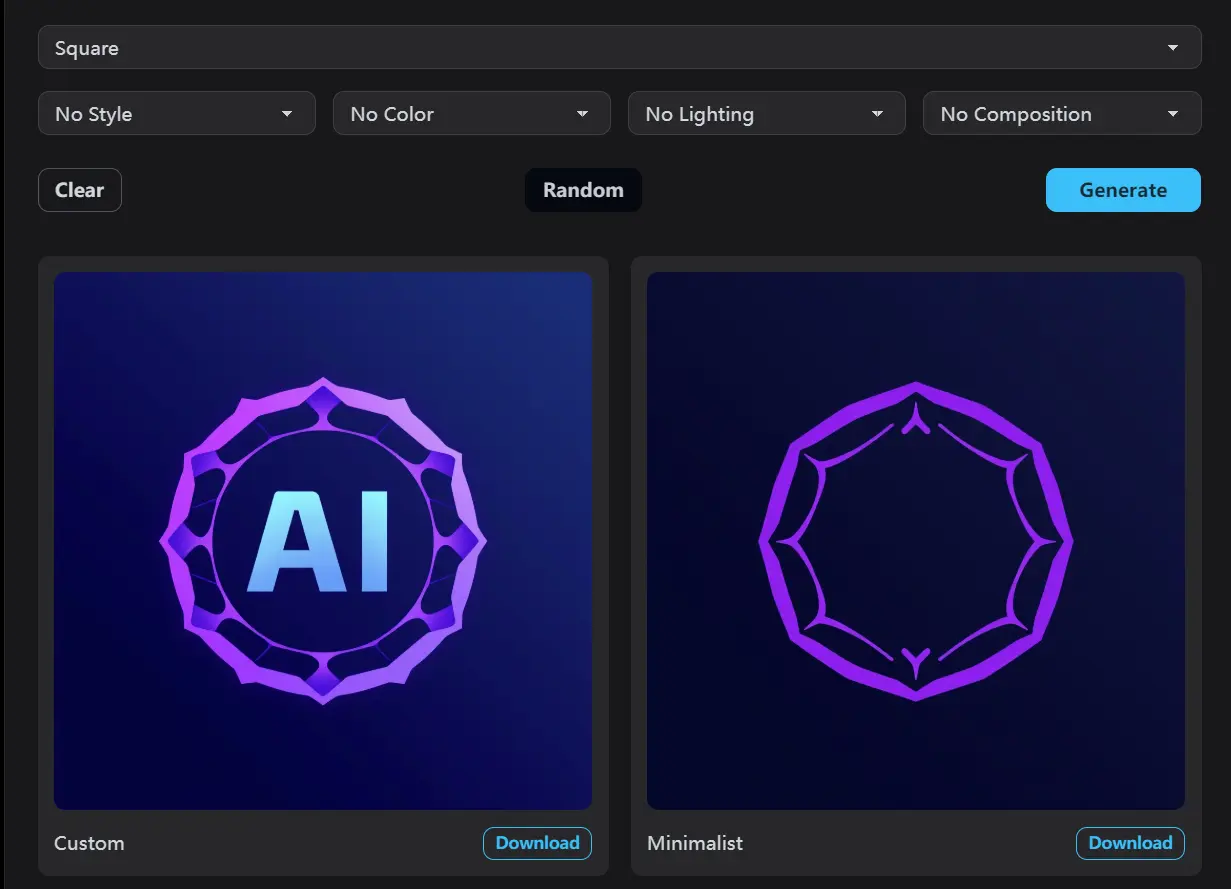The width and height of the screenshot is (1231, 889).
Task: Click the Custom AI badge preview image
Action: click(x=322, y=539)
